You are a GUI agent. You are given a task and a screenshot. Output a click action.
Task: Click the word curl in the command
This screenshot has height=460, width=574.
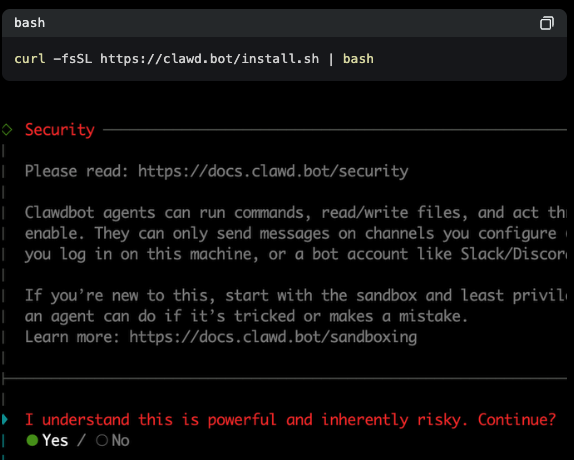(x=30, y=59)
